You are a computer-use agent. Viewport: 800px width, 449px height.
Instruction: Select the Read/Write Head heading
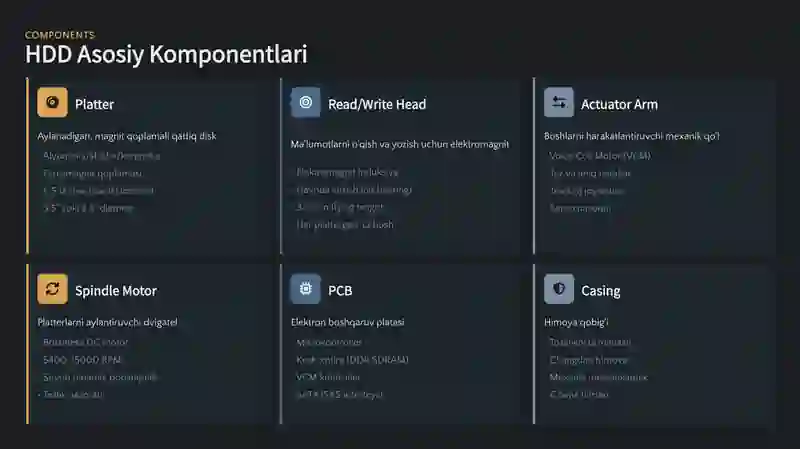(x=377, y=104)
